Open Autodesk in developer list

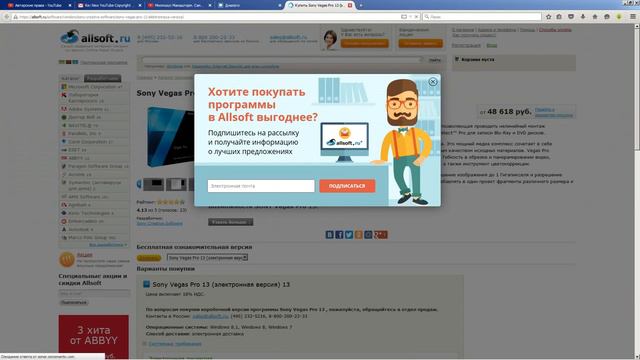point(78,229)
